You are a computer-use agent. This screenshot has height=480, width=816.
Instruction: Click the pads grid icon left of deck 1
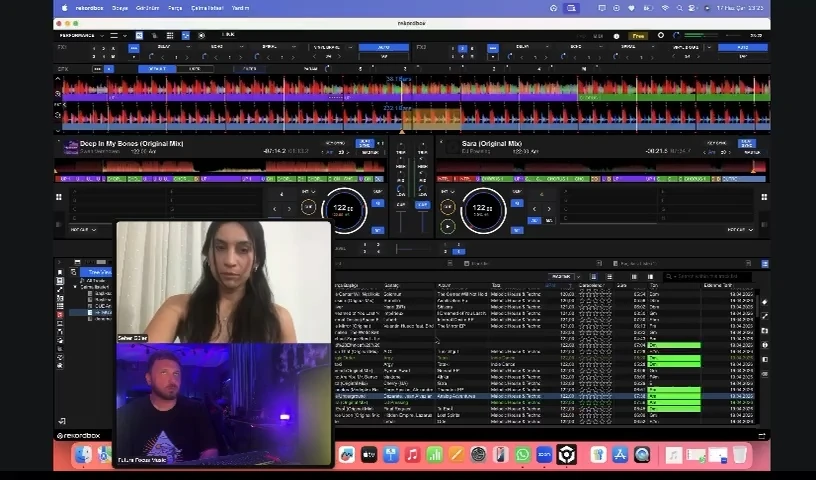(x=59, y=197)
